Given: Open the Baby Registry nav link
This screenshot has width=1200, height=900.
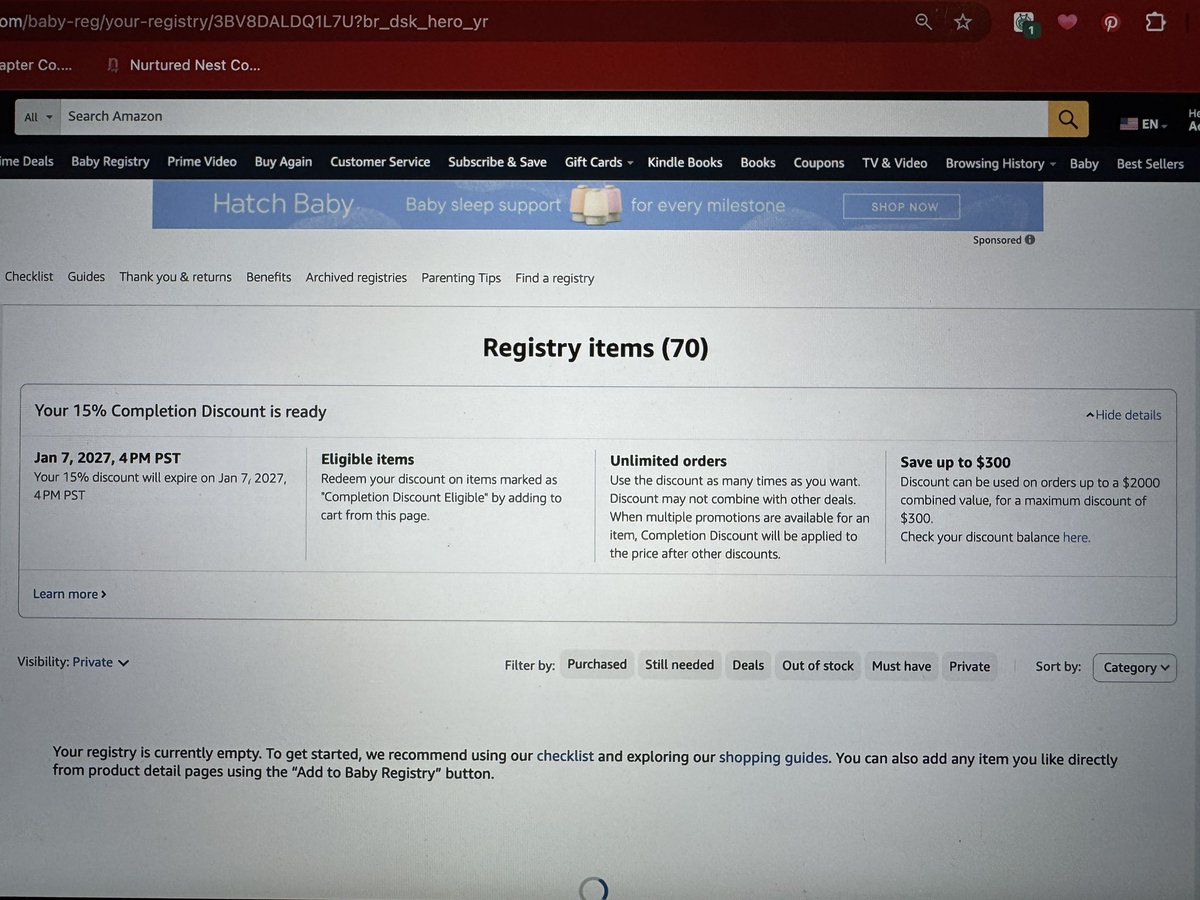Looking at the screenshot, I should tap(110, 161).
